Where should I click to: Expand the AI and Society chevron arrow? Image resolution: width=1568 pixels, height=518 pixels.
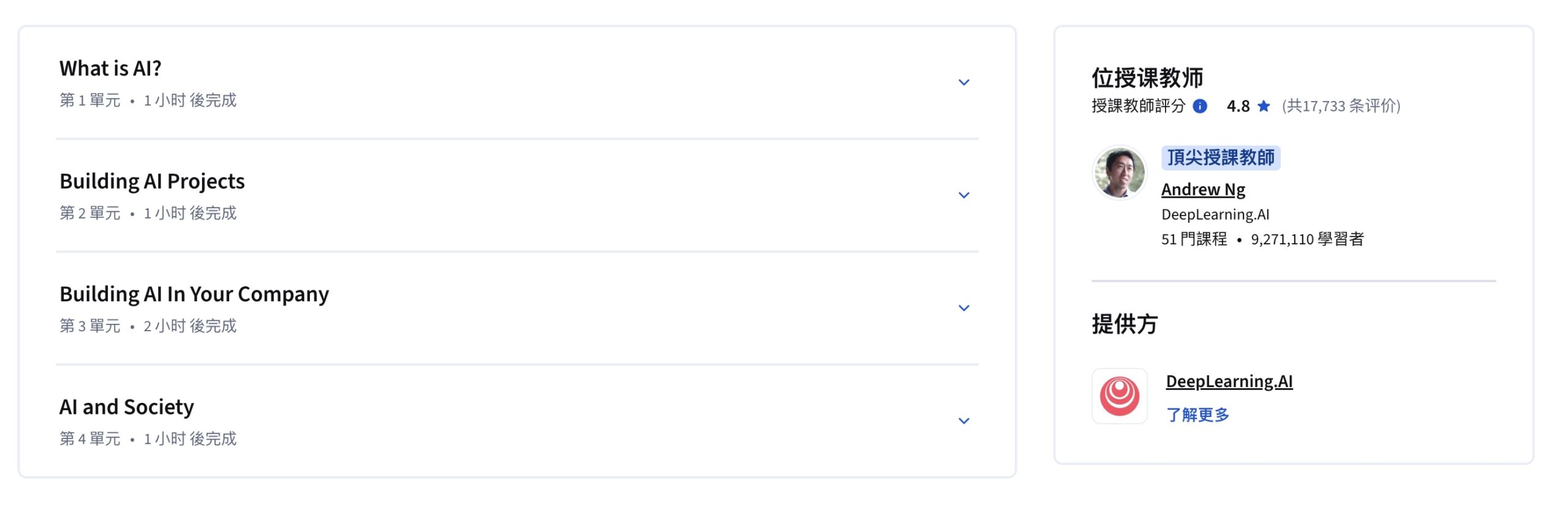coord(963,421)
